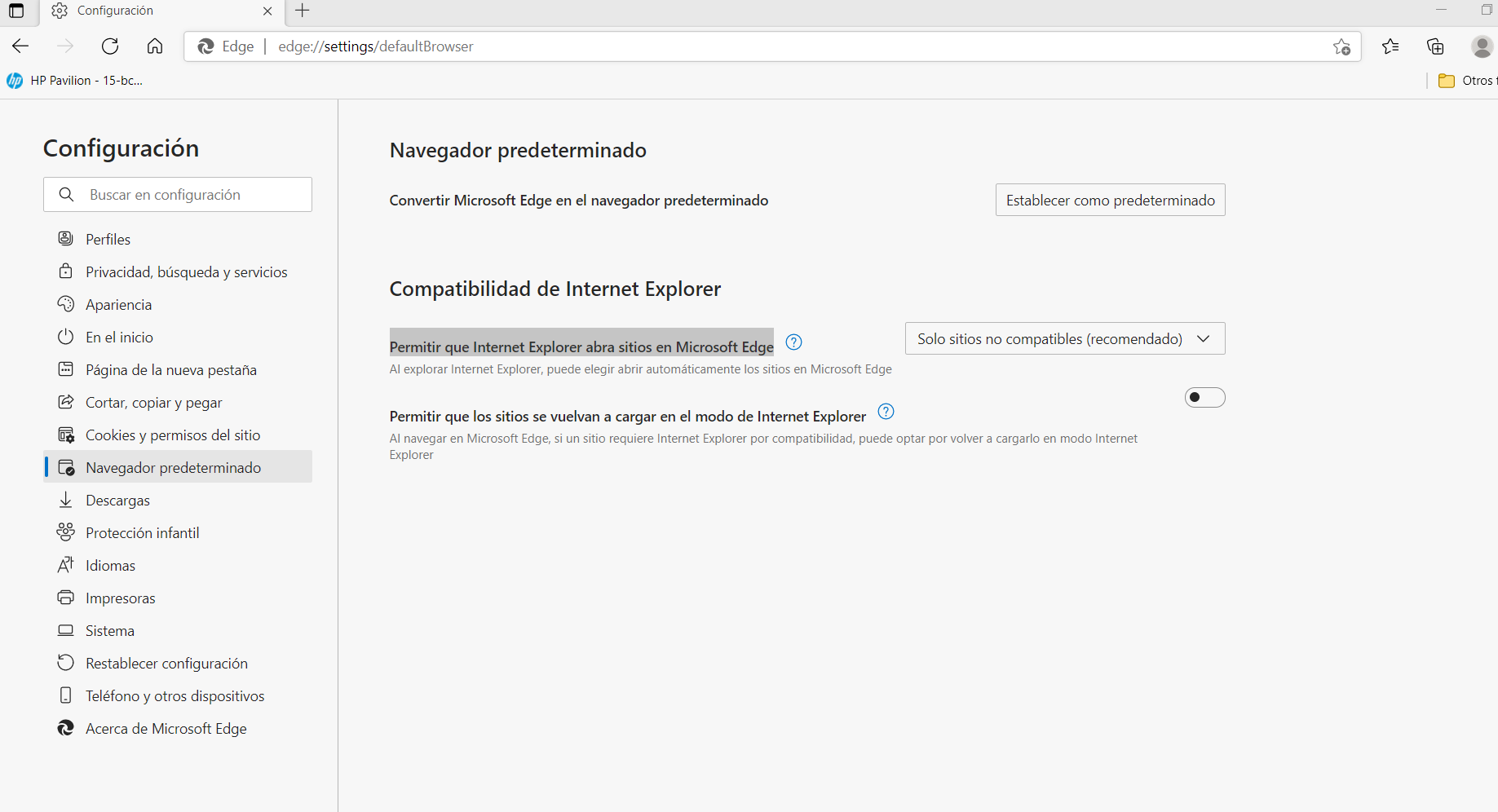The image size is (1498, 812).
Task: Open Acerca de Microsoft Edge
Action: tap(166, 728)
